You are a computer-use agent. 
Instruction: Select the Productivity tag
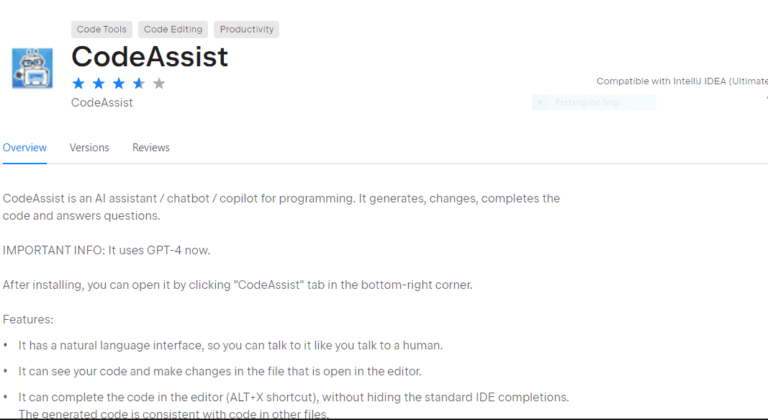(247, 29)
